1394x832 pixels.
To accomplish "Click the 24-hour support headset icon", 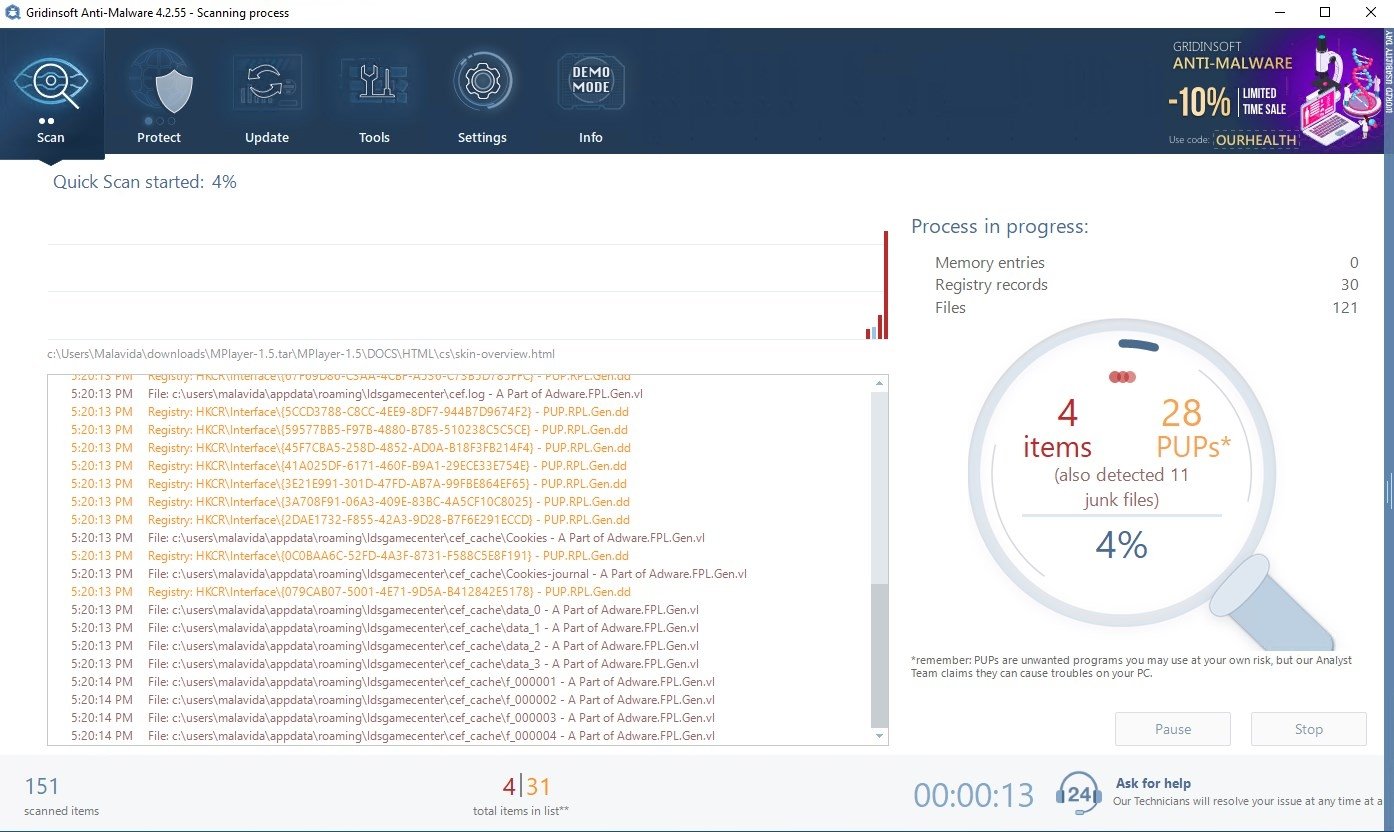I will point(1078,794).
